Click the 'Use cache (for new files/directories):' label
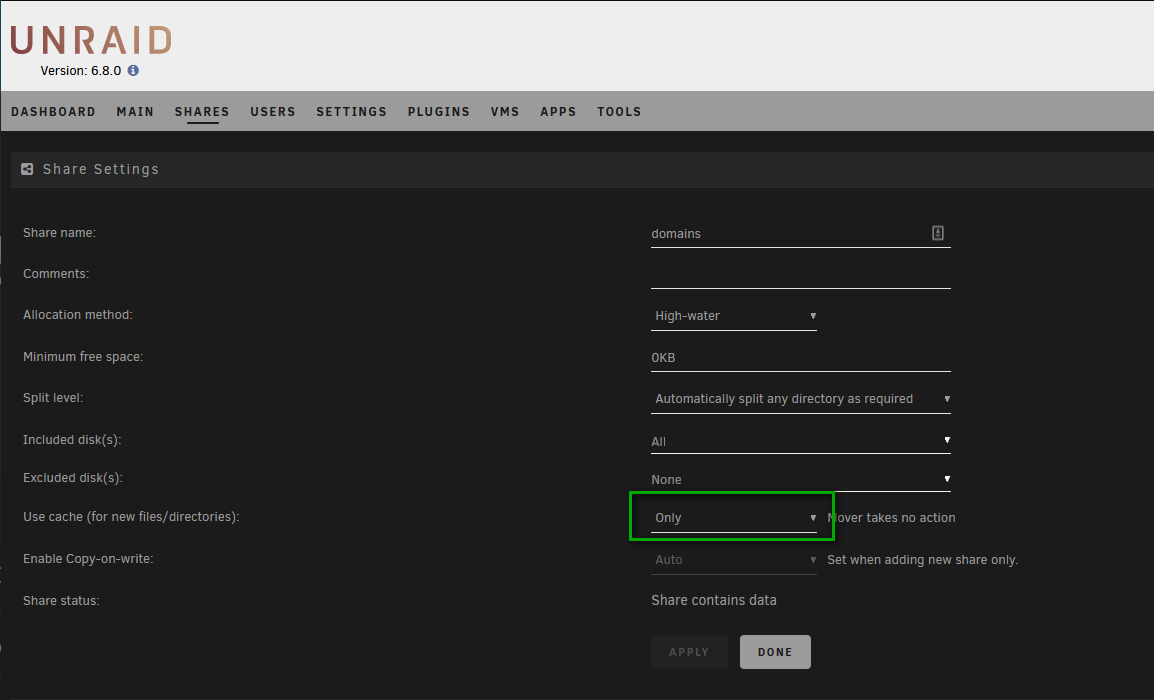Image resolution: width=1154 pixels, height=700 pixels. [131, 517]
